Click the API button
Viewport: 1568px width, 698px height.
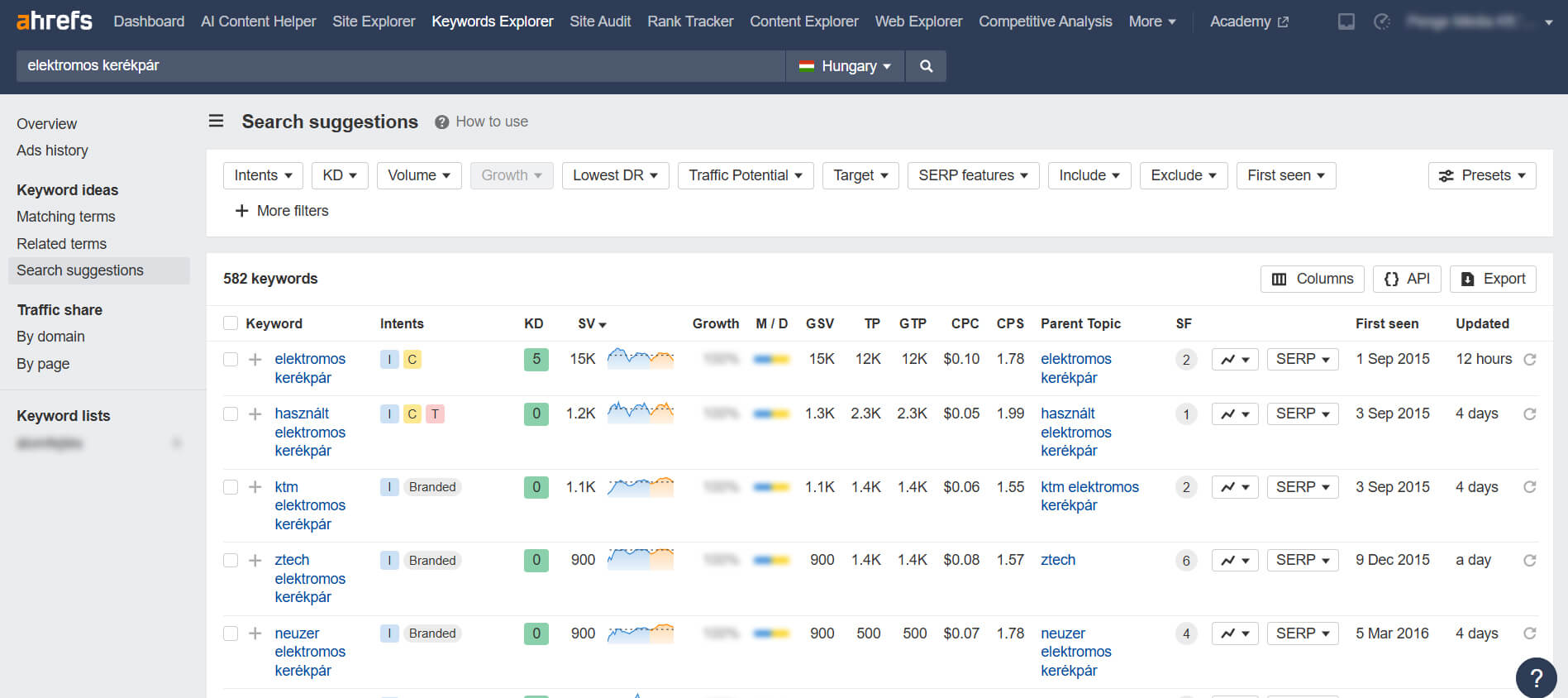tap(1407, 279)
